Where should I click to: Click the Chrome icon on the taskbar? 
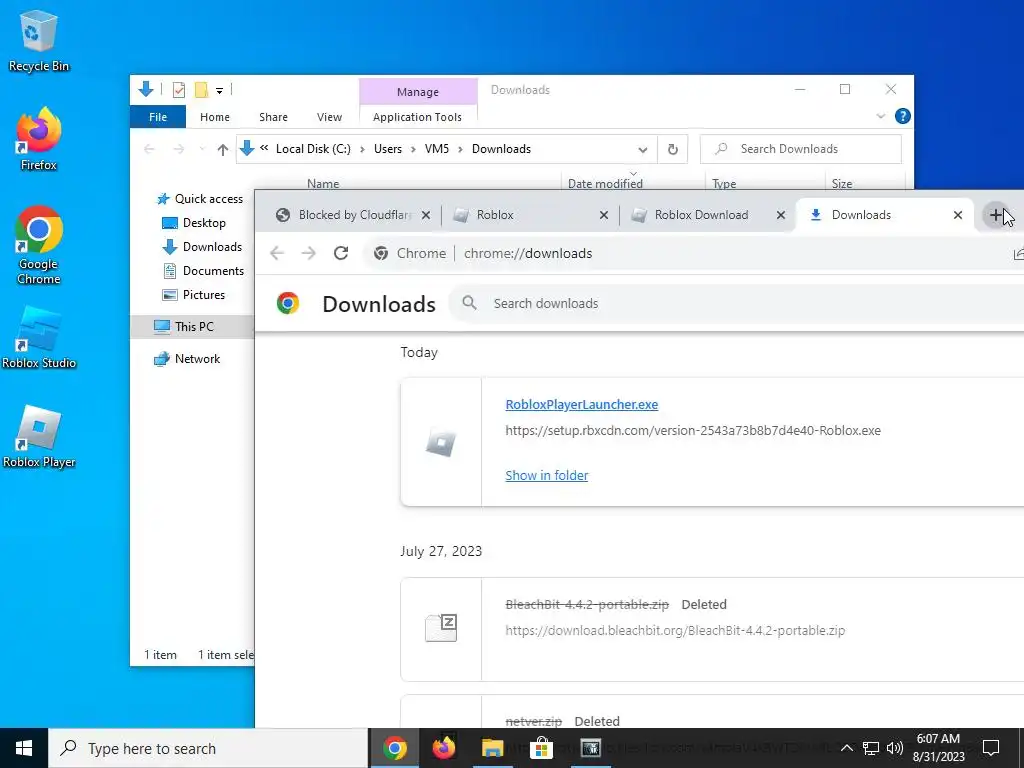tap(395, 748)
